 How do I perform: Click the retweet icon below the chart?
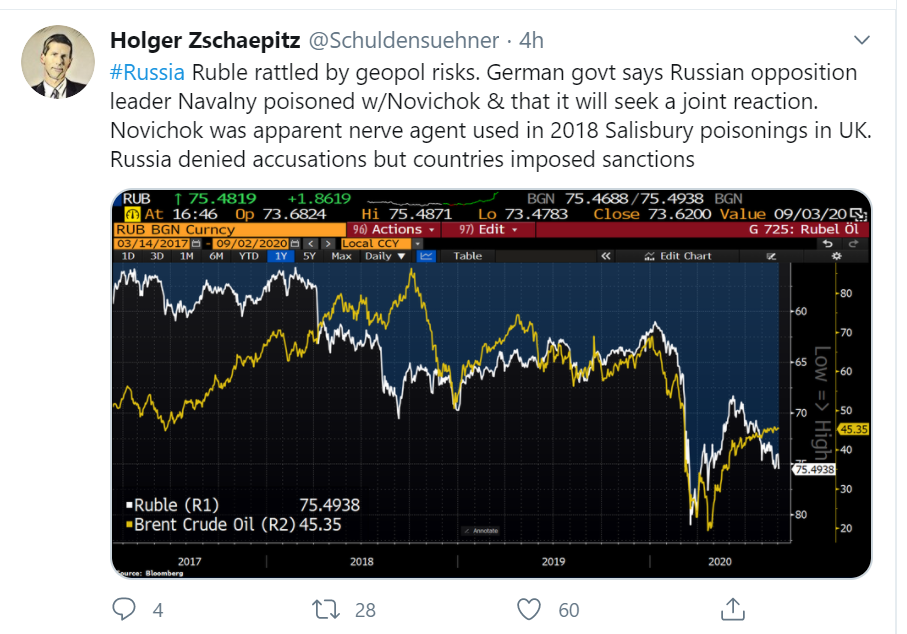point(324,608)
